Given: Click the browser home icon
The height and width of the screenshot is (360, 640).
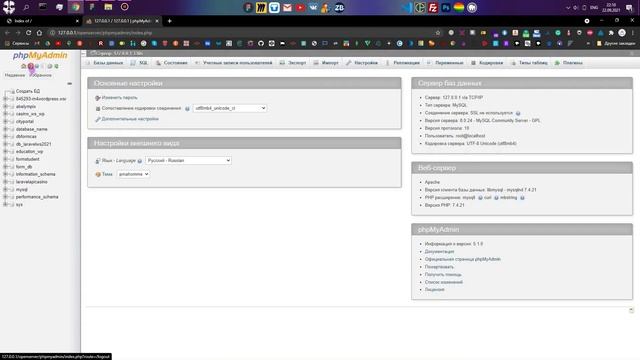Looking at the screenshot, I should point(39,33).
